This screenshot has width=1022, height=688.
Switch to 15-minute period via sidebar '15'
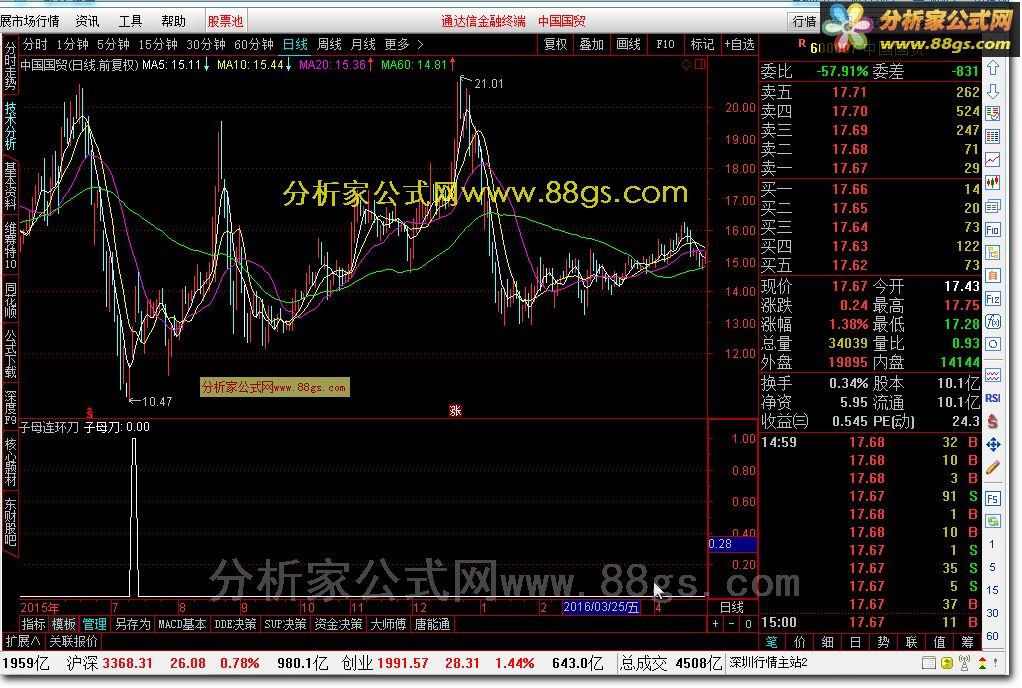pos(992,590)
